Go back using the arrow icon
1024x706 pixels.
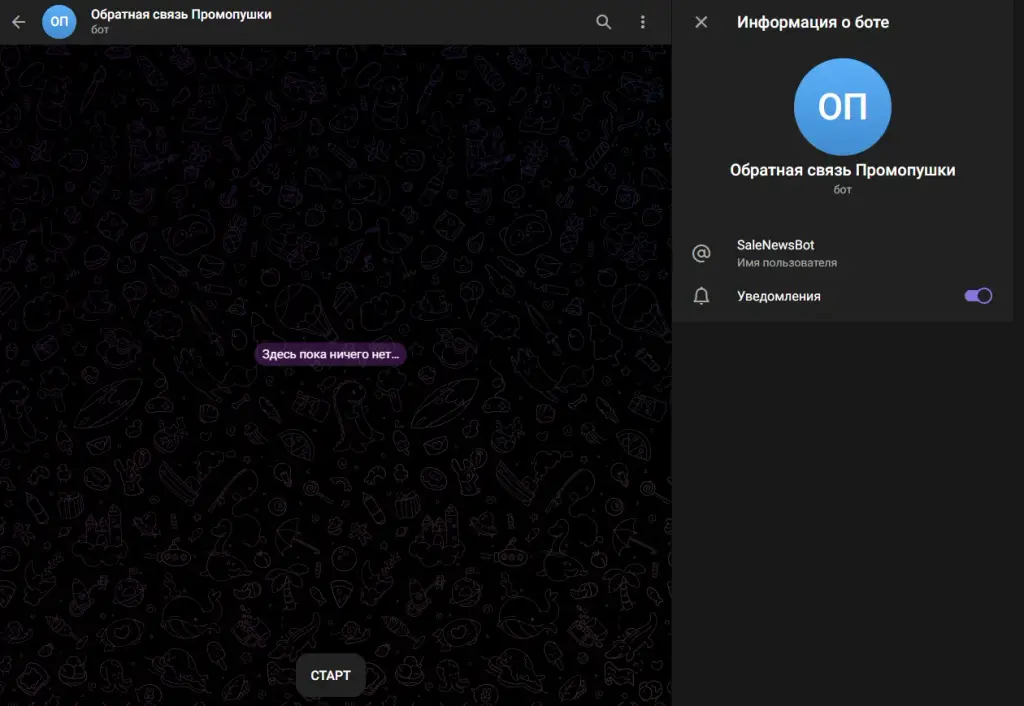click(18, 22)
